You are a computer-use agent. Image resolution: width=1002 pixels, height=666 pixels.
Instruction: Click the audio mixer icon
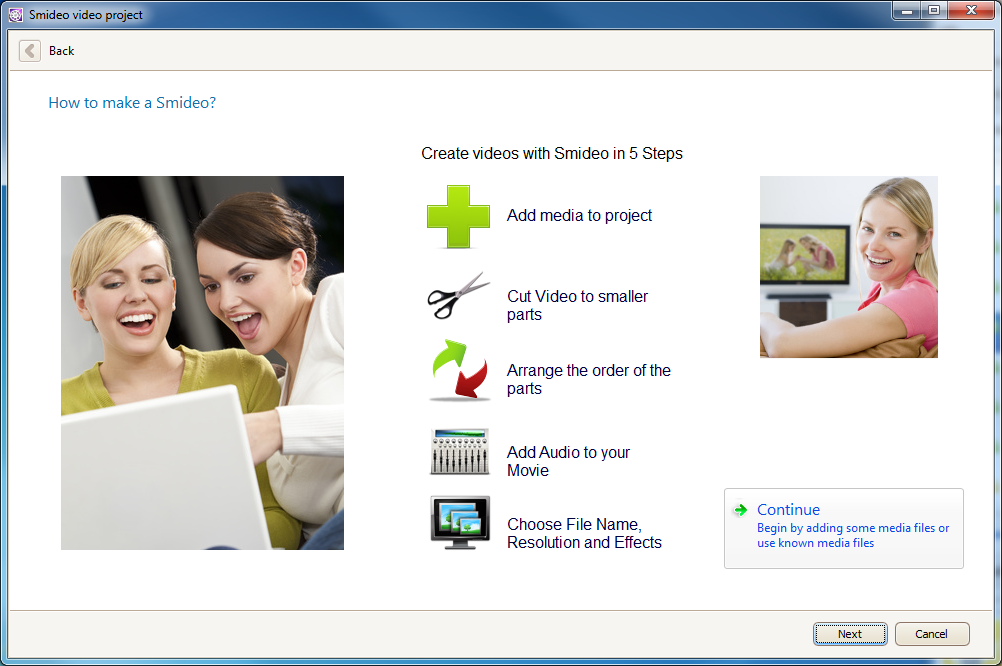(459, 452)
